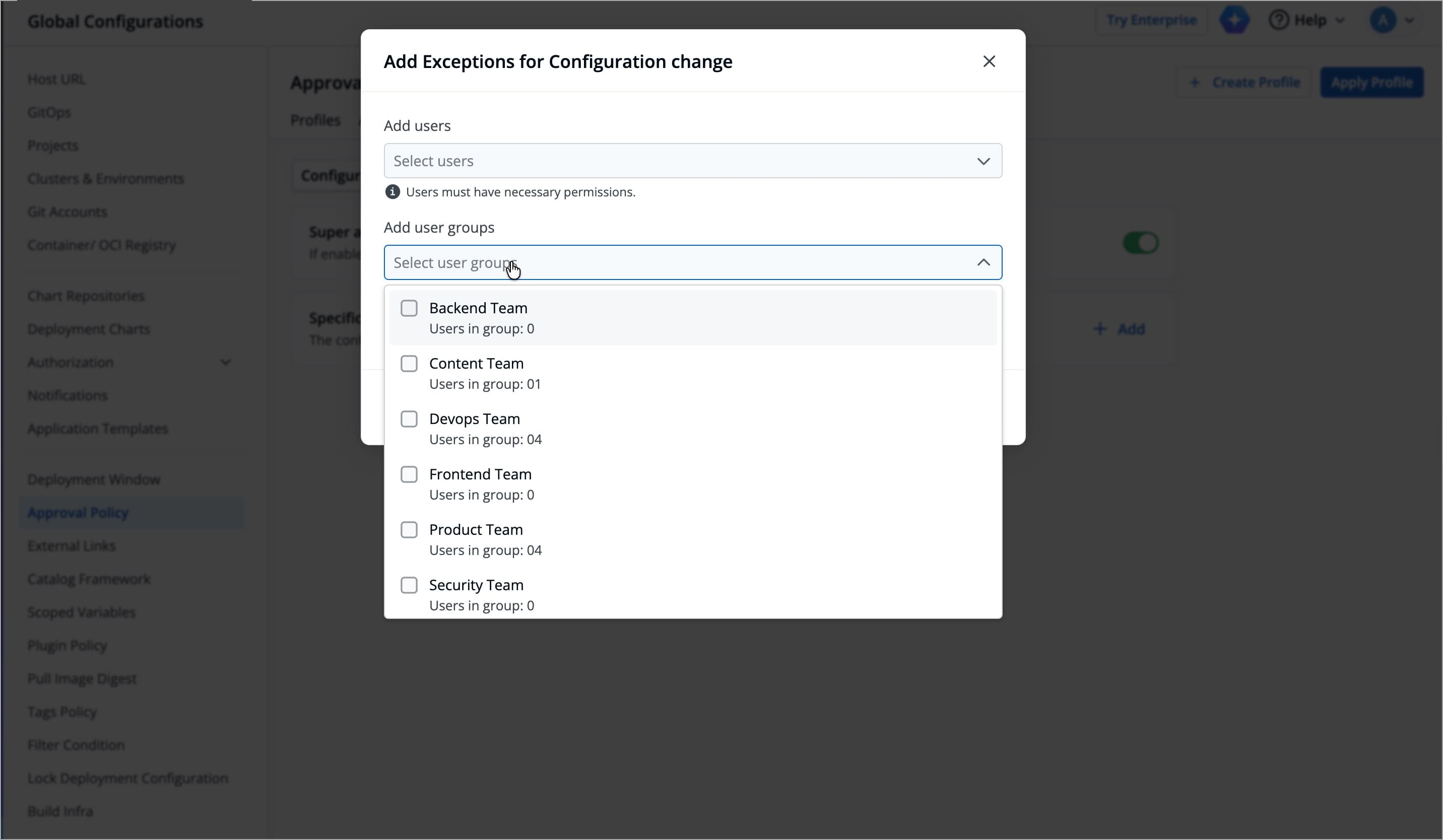Close the Add Exceptions dialog

click(x=989, y=61)
